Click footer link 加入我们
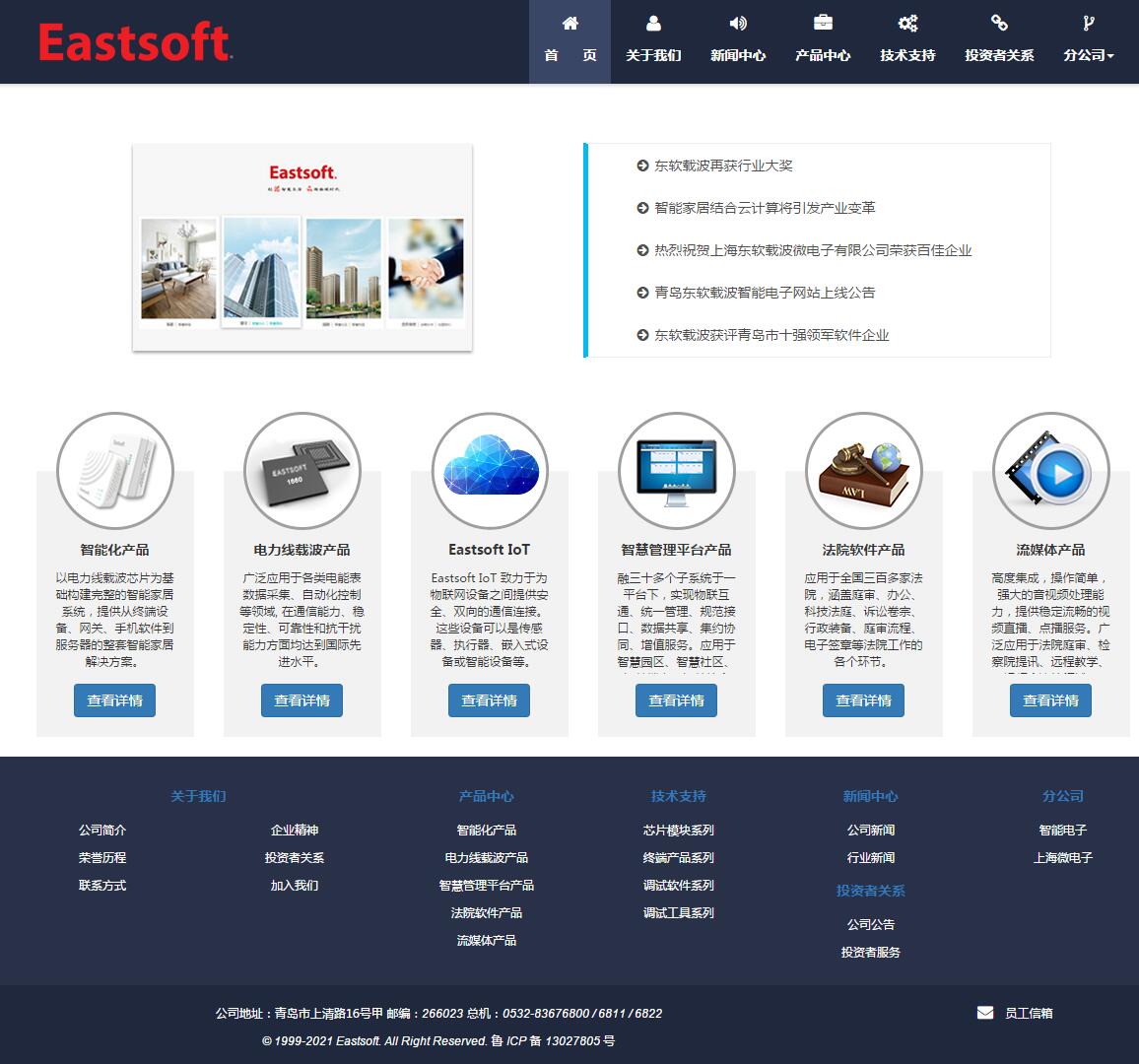Image resolution: width=1139 pixels, height=1064 pixels. tap(295, 885)
